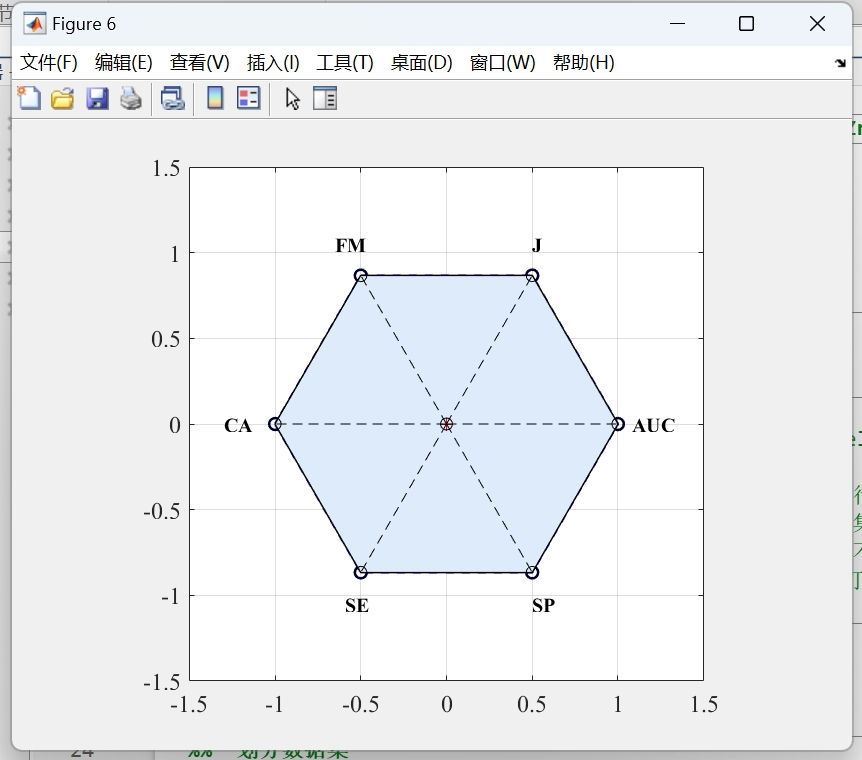Open the 窗口(W) menu
The image size is (862, 760).
pos(502,63)
